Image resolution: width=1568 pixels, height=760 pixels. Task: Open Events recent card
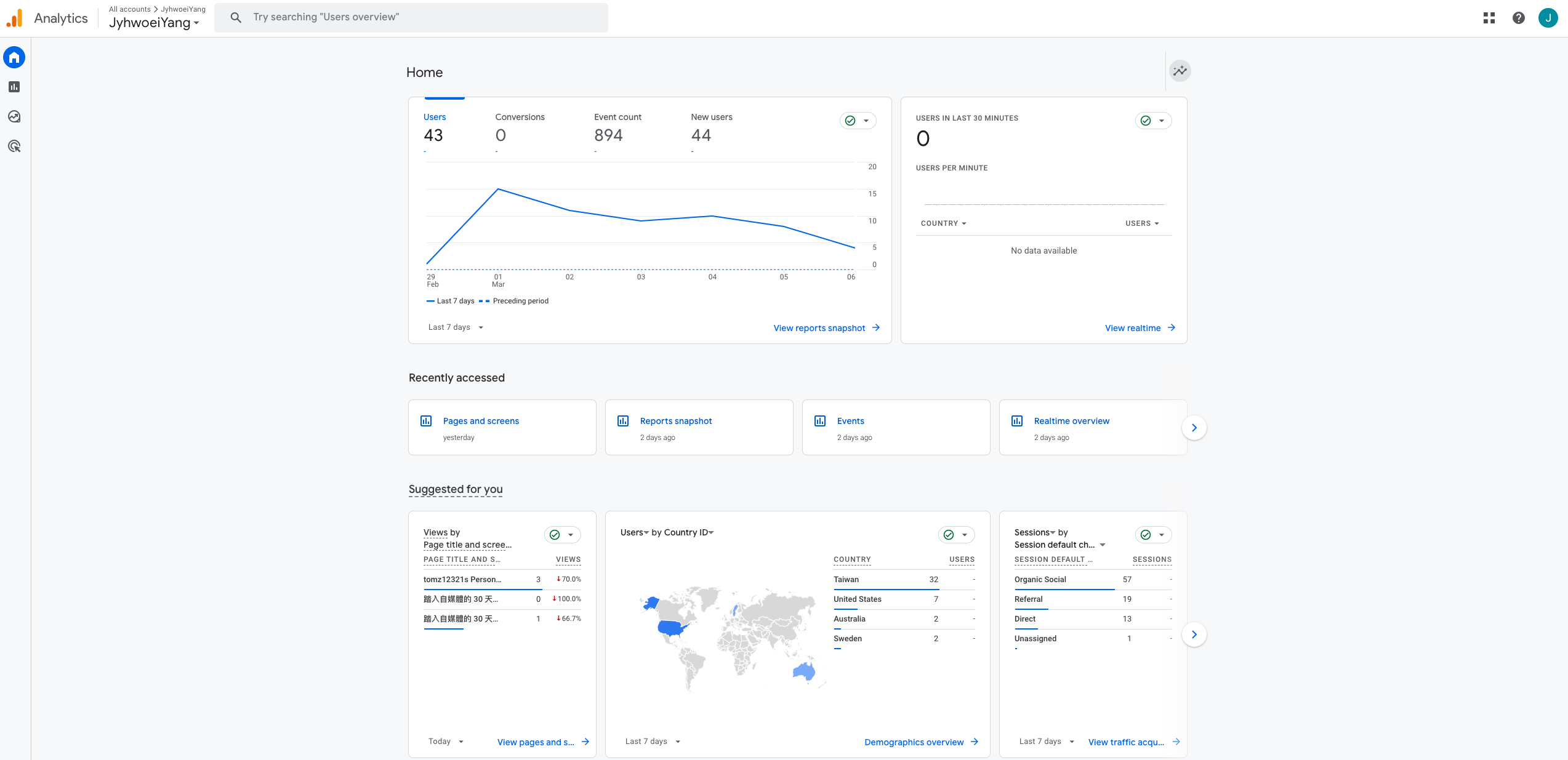click(x=896, y=428)
